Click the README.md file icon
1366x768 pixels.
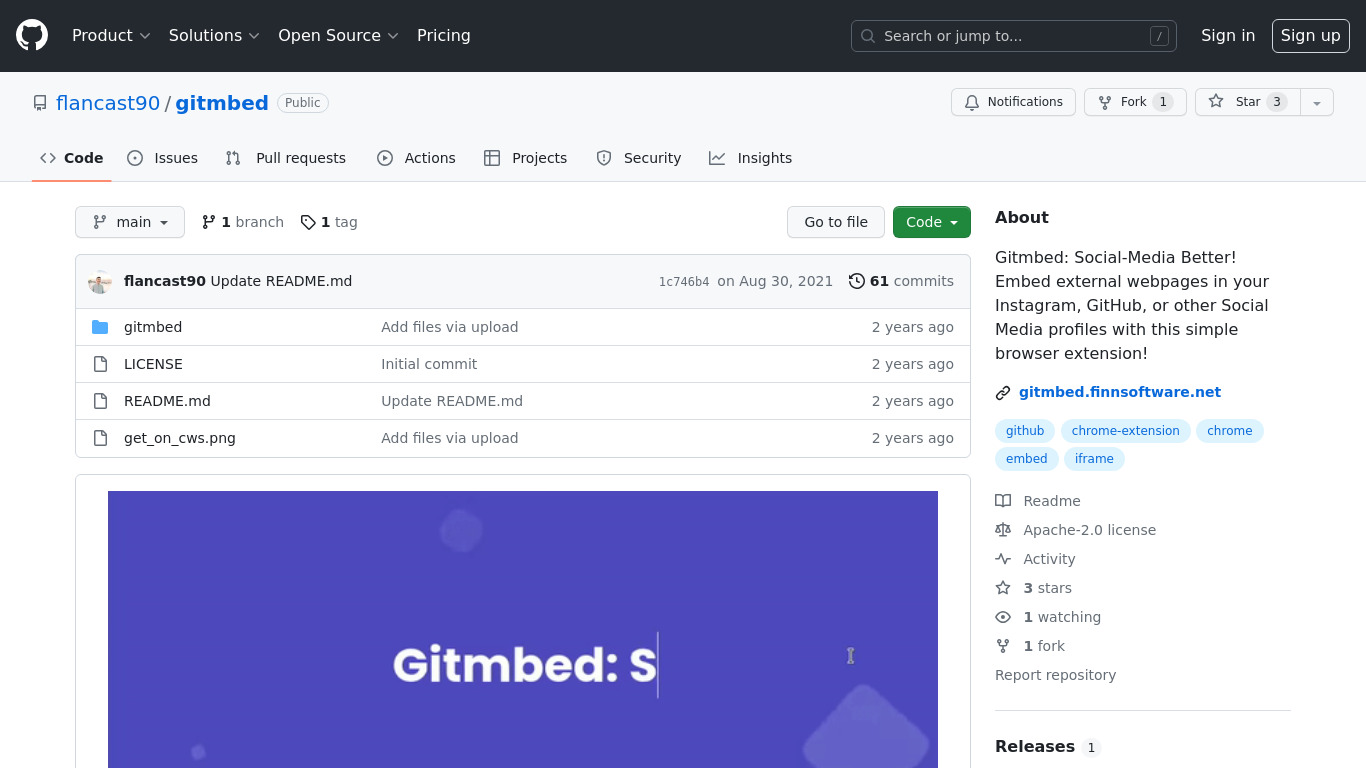100,401
